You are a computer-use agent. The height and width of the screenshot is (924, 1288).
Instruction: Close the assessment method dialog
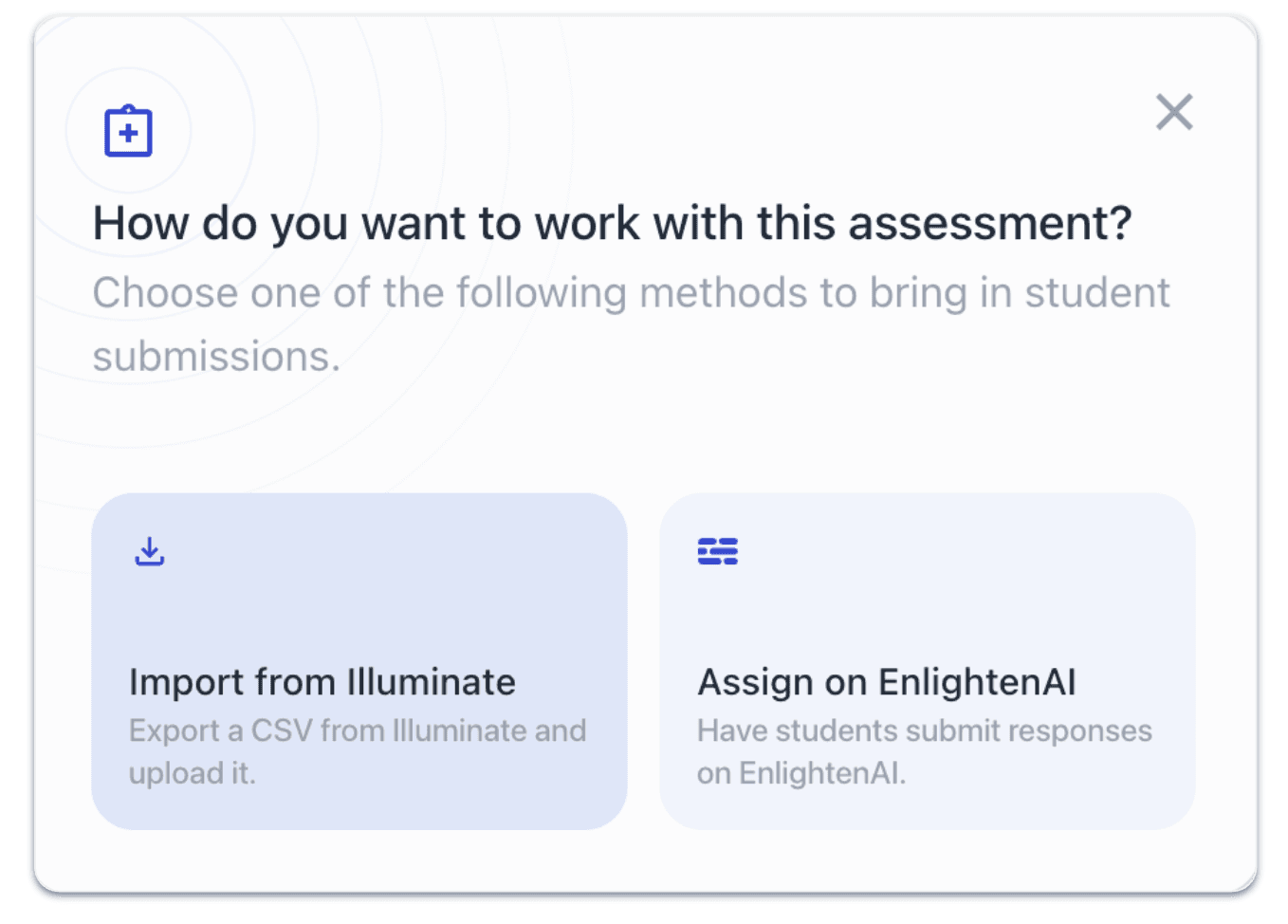pos(1173,112)
